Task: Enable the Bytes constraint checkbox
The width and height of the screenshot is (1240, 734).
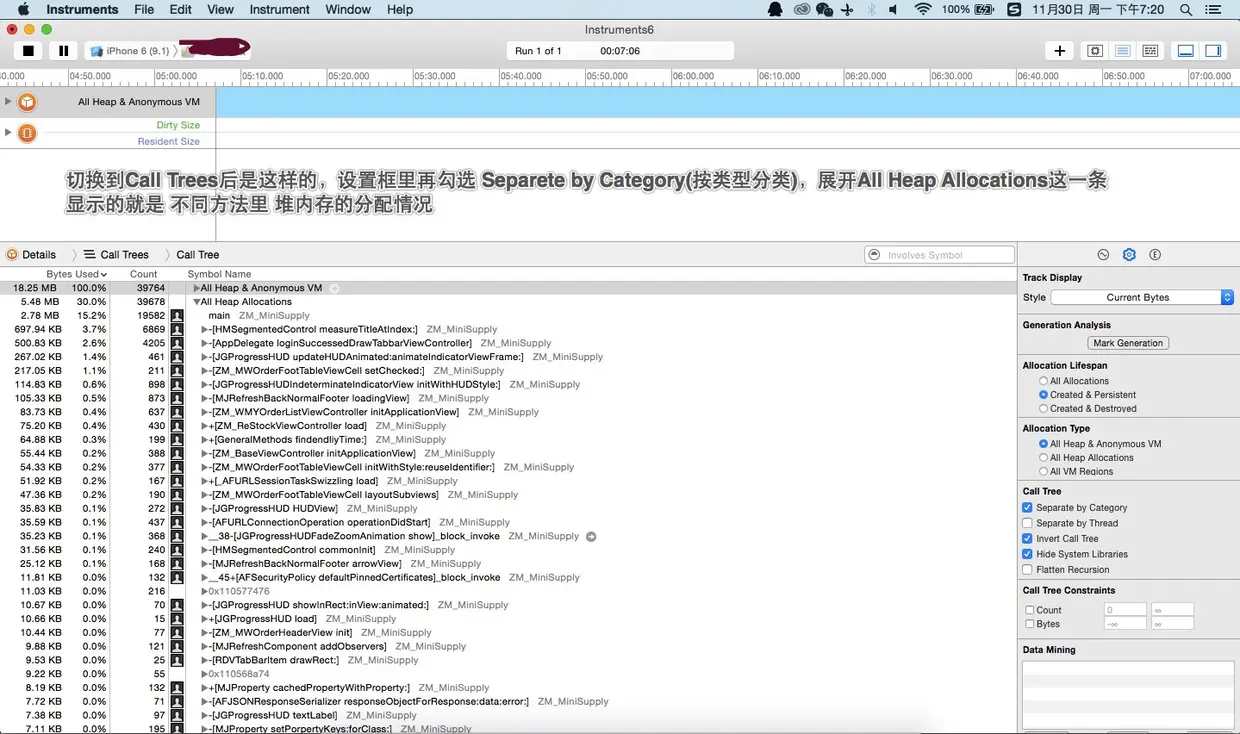Action: coord(1030,624)
